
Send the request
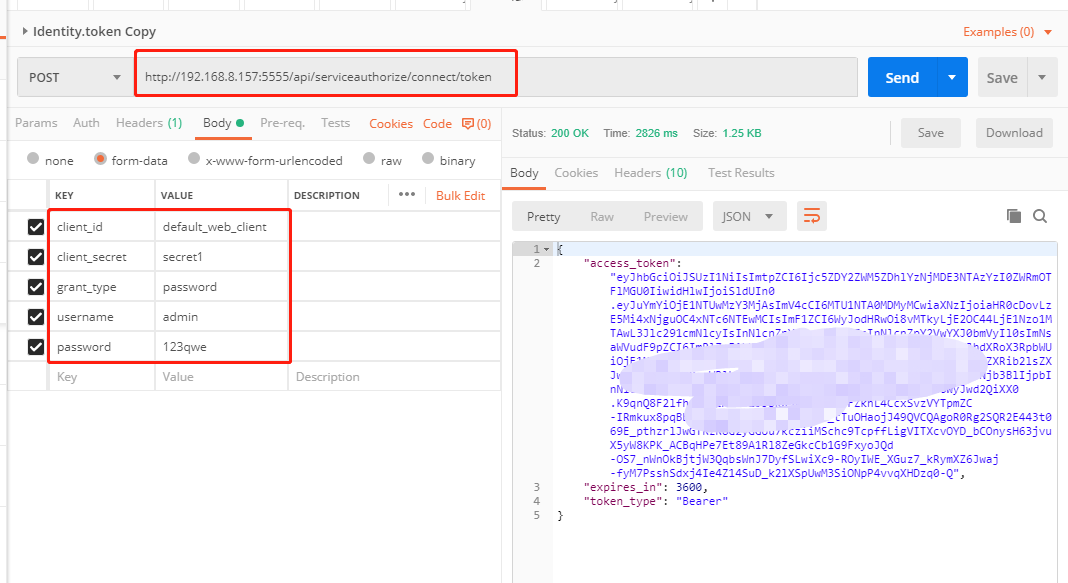[902, 78]
